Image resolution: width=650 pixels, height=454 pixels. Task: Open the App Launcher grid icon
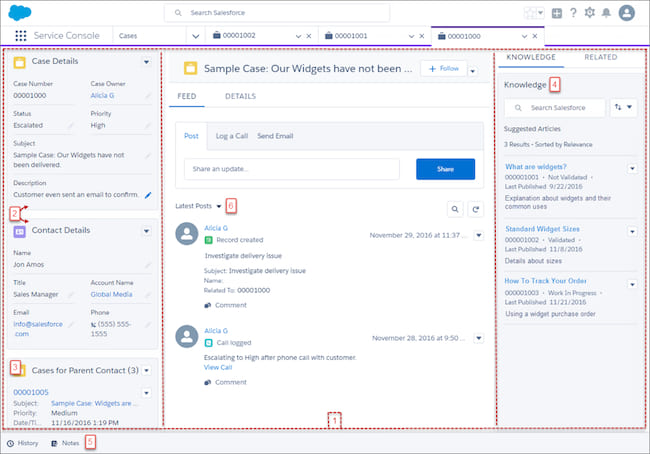click(x=20, y=35)
